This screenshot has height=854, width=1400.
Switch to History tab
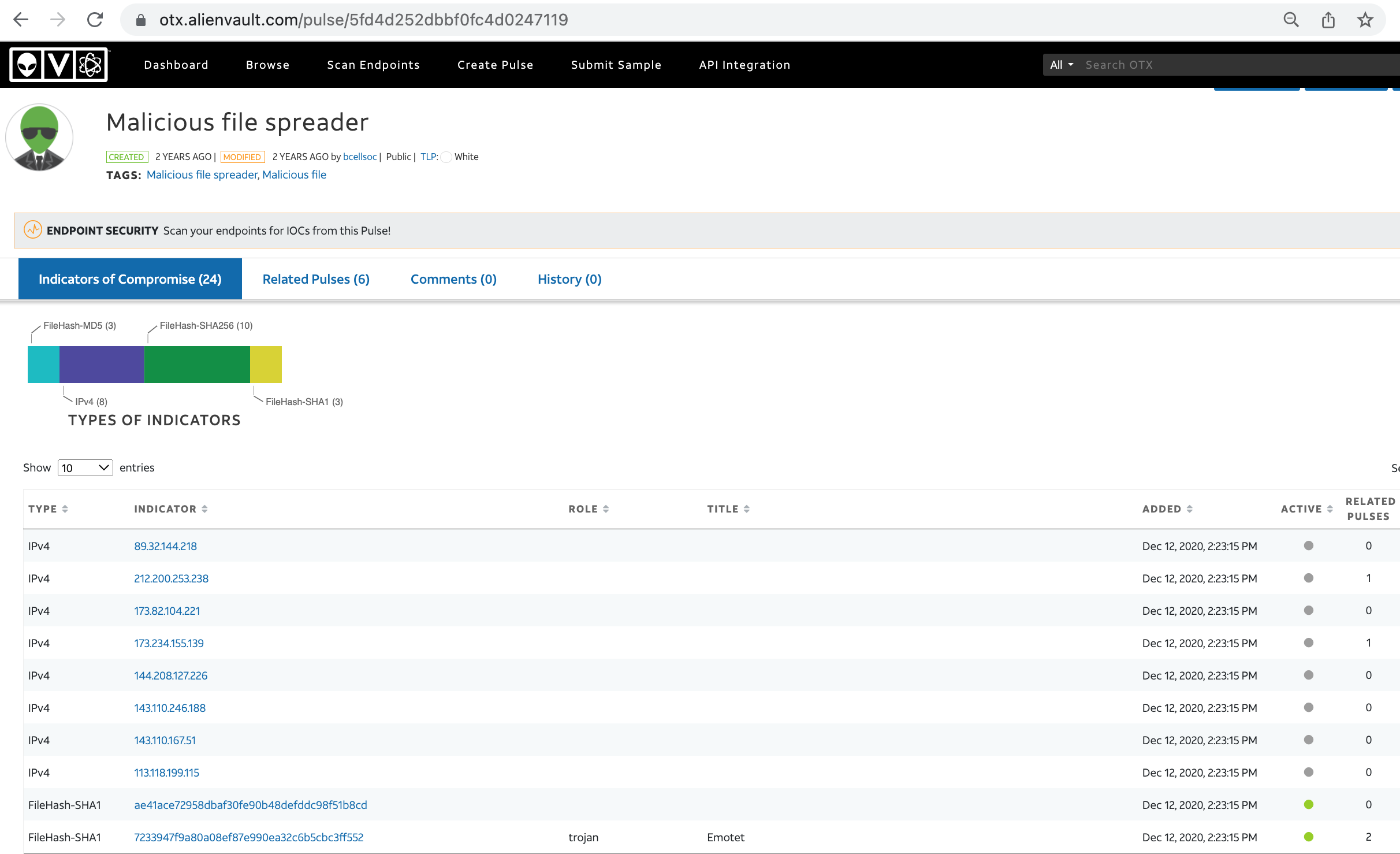(x=569, y=279)
